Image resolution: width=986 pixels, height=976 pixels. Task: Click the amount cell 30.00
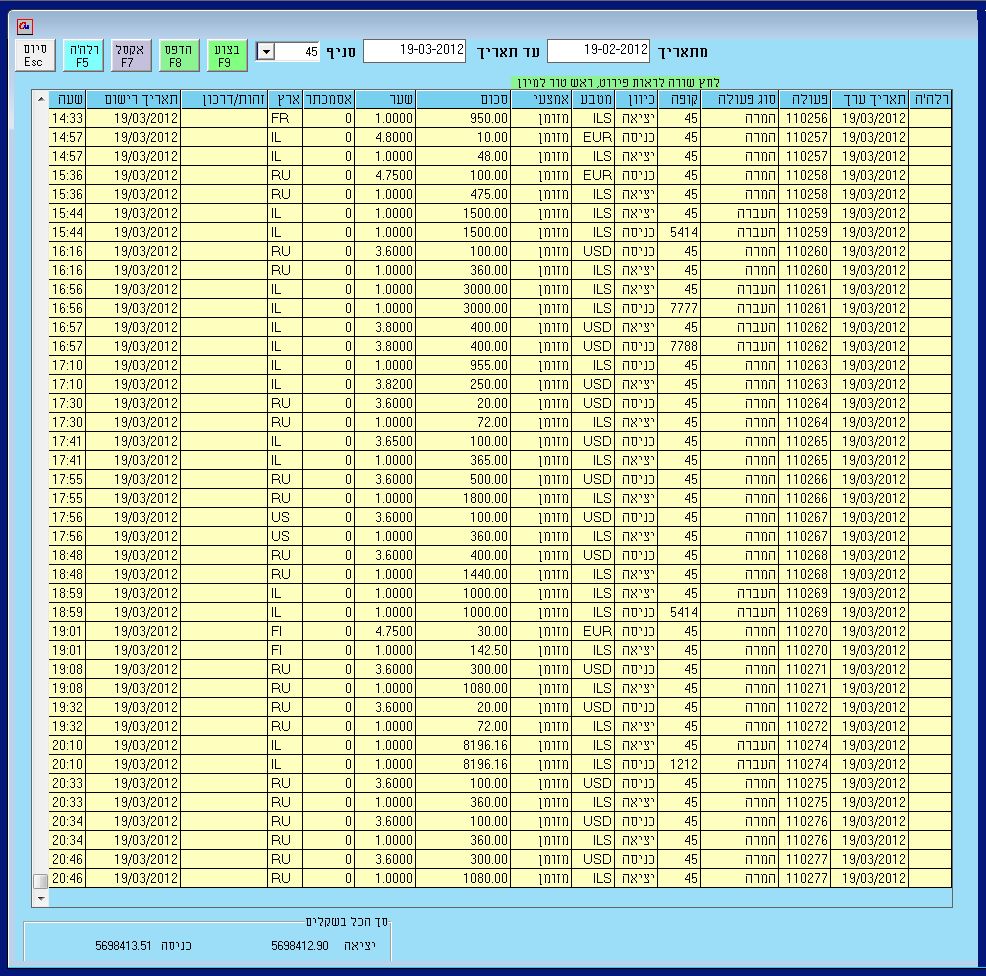tap(463, 631)
